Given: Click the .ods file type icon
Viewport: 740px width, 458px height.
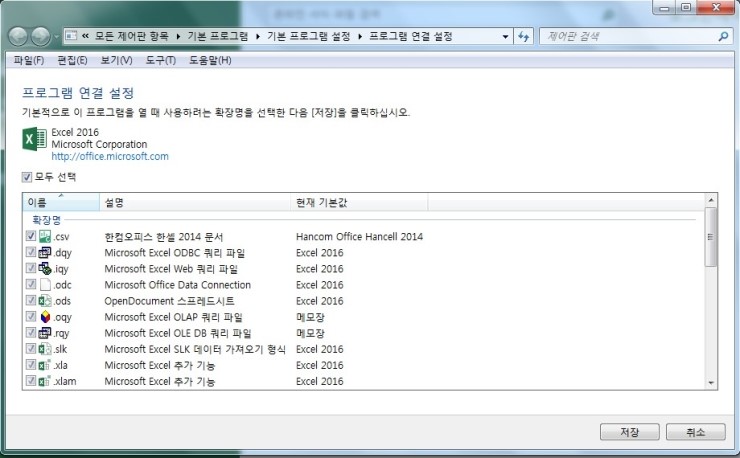Looking at the screenshot, I should (x=45, y=301).
